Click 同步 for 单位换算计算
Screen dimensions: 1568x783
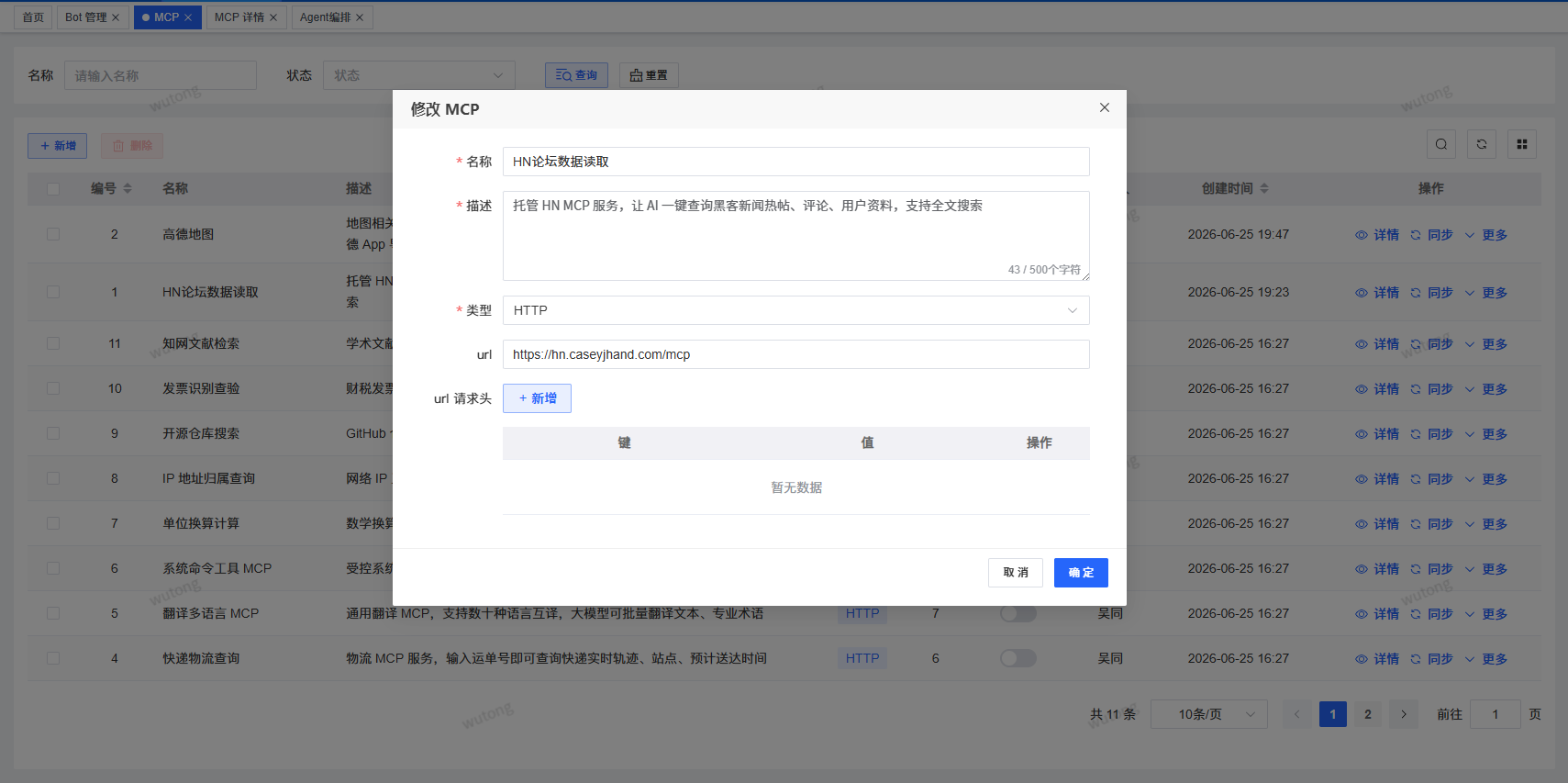click(x=1431, y=524)
